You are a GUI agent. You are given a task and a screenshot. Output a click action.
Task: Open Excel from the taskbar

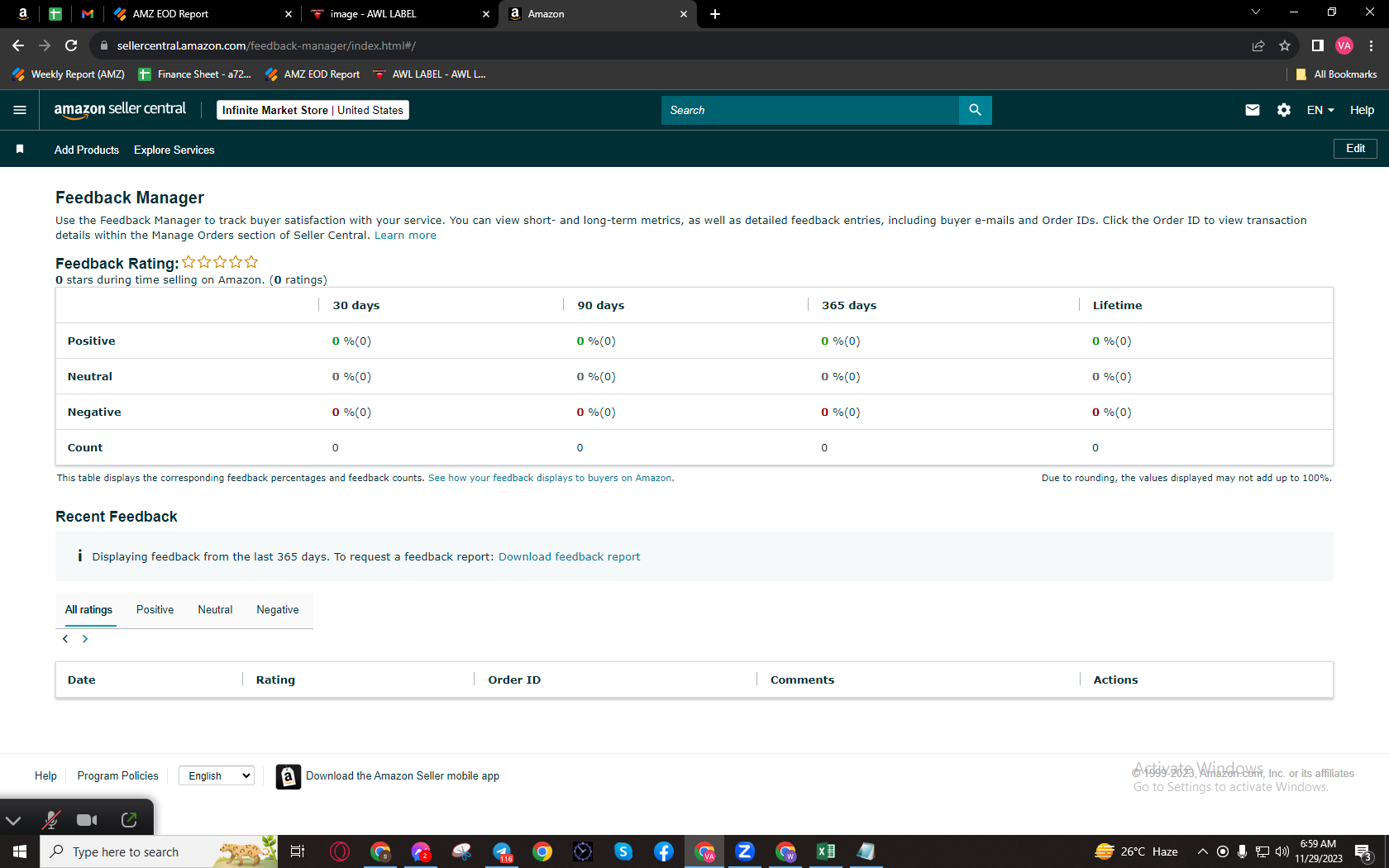point(826,851)
